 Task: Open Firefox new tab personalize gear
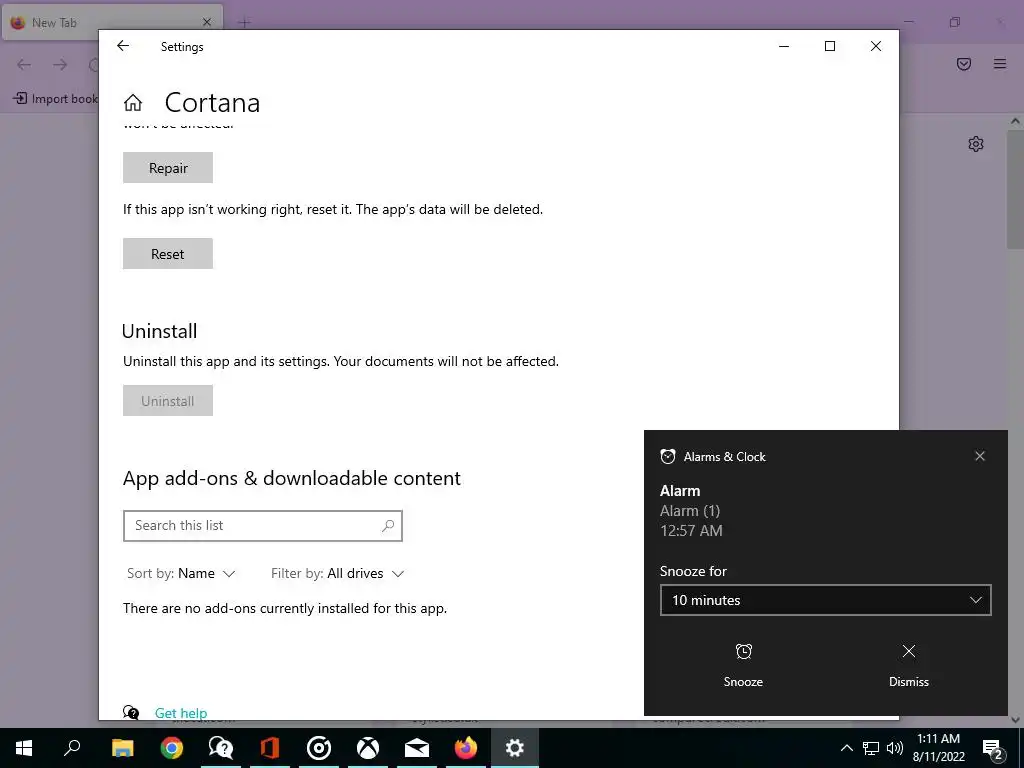(976, 144)
